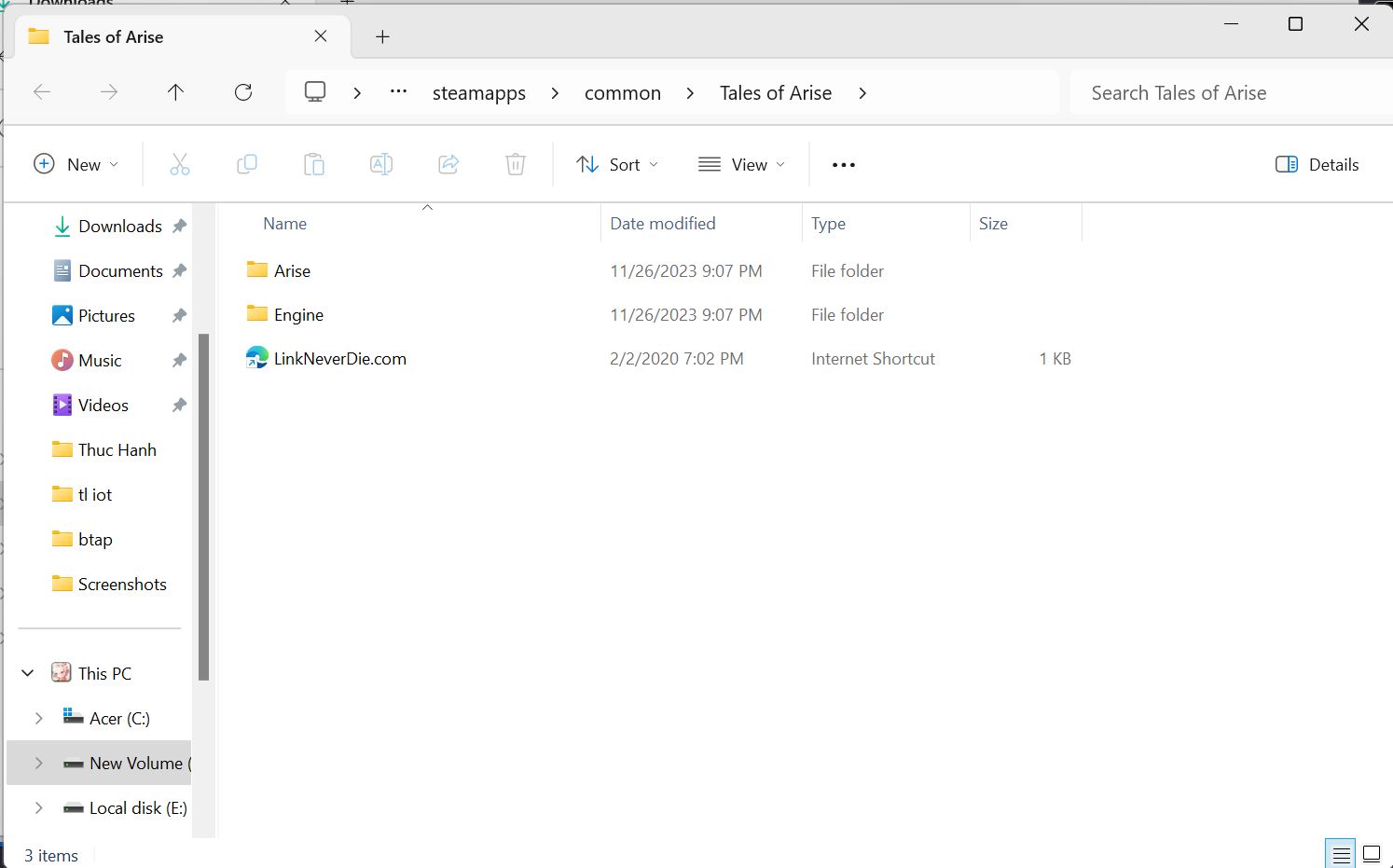1393x868 pixels.
Task: Switch to large thumbnails view in status bar
Action: (x=1372, y=854)
